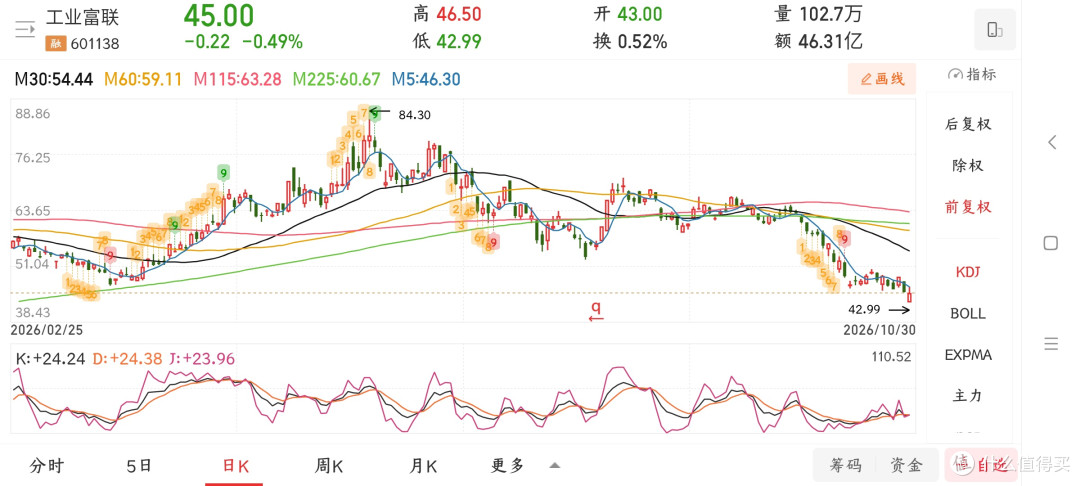This screenshot has height=486, width=1080.
Task: Select 前复权 adjustment mode
Action: 968,207
